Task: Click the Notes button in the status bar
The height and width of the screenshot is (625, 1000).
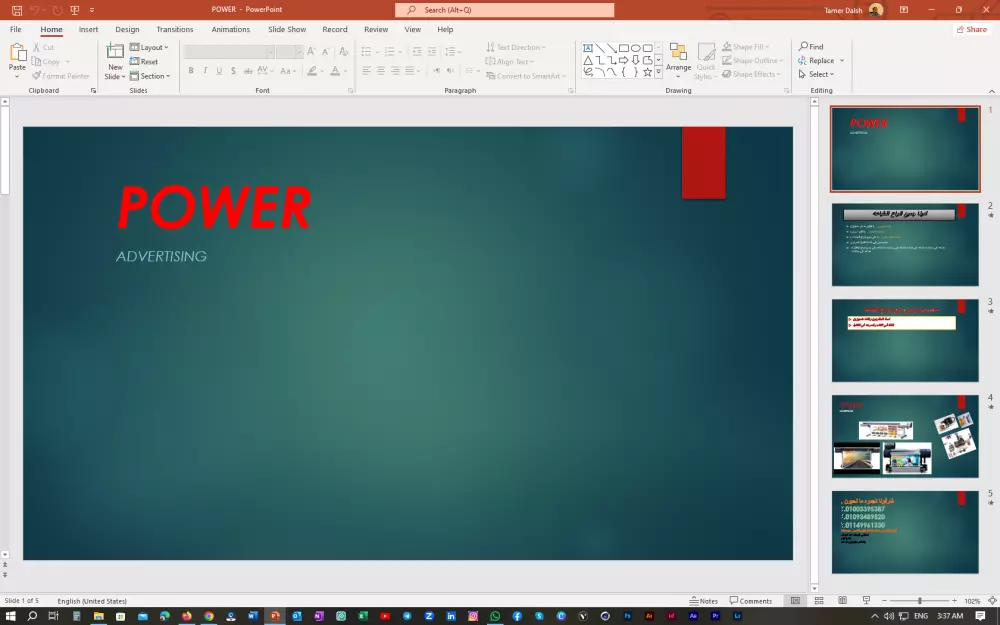Action: click(705, 600)
